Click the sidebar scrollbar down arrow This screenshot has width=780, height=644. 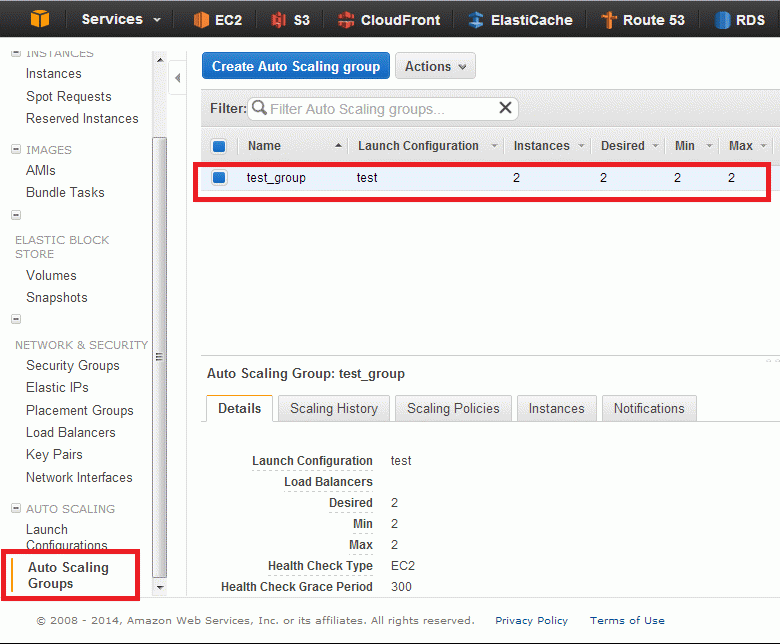pos(160,587)
